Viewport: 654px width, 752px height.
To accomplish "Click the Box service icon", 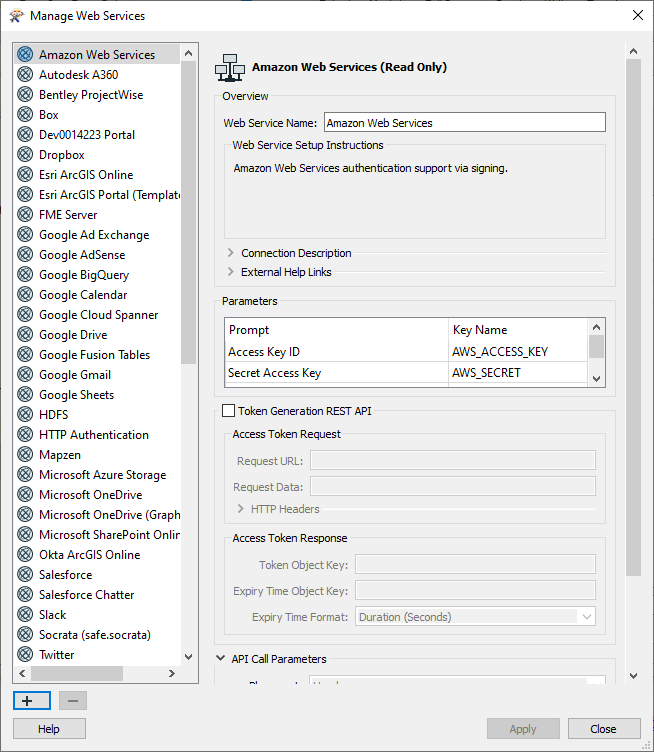I will click(25, 115).
